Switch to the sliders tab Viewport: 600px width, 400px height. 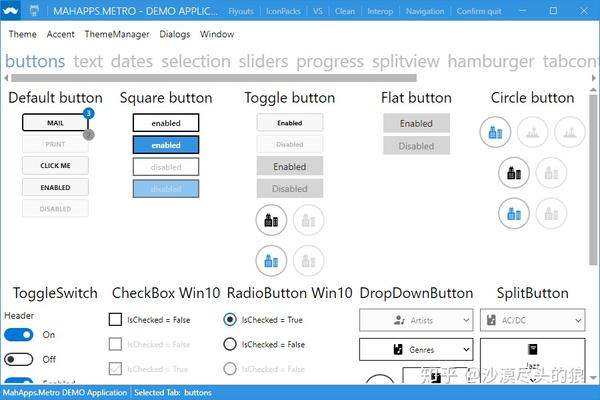[x=263, y=61]
